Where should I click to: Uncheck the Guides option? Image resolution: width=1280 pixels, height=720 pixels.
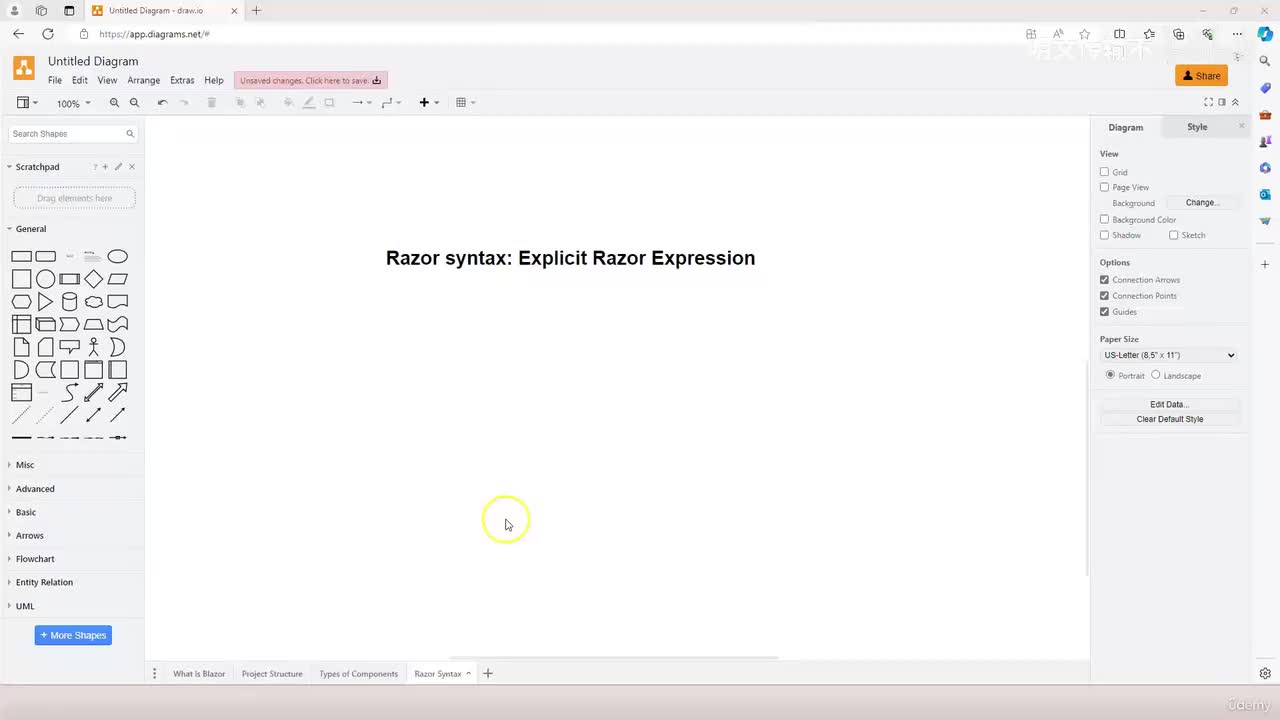[x=1104, y=312]
